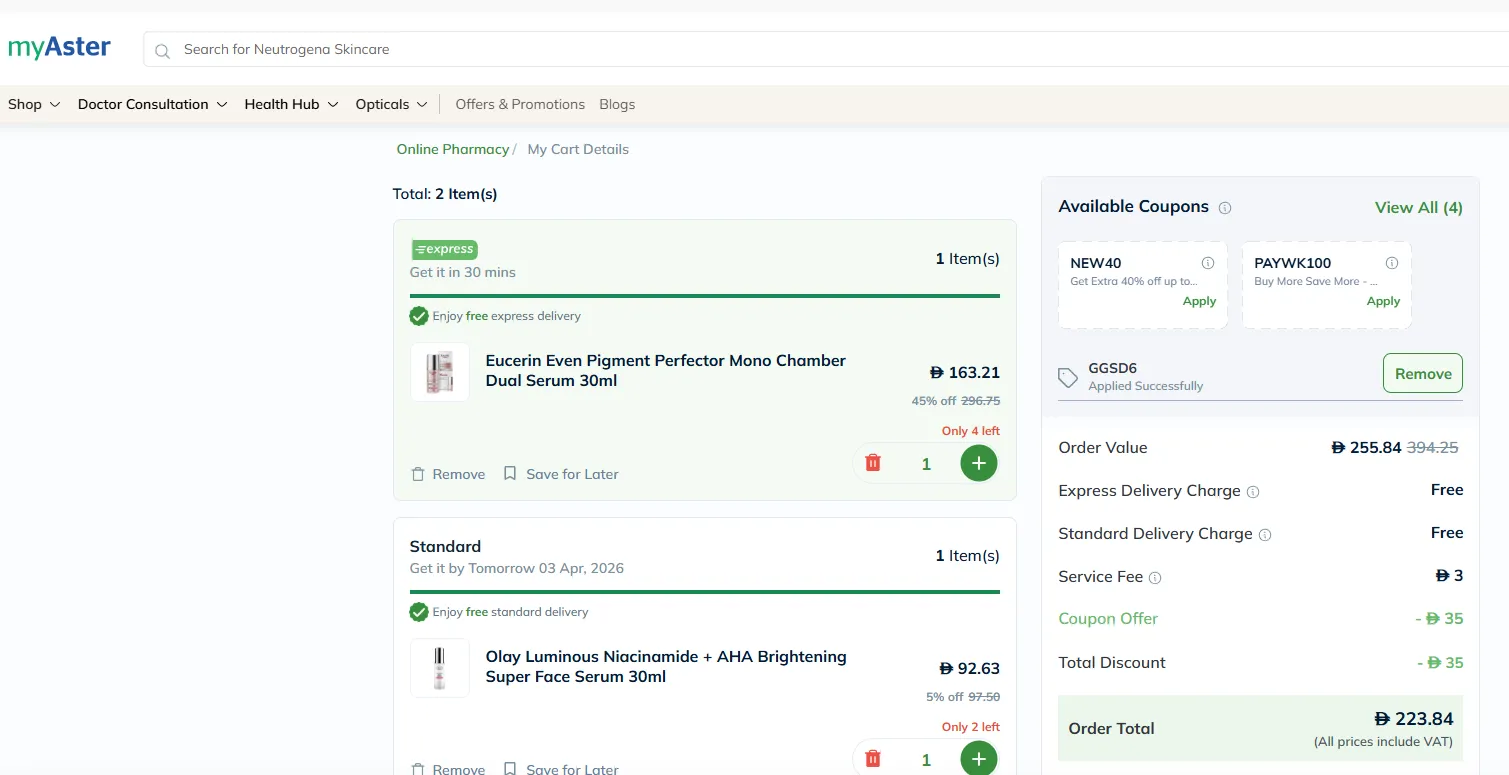Image resolution: width=1509 pixels, height=775 pixels.
Task: Click bookmark icon to save Eucerin serum
Action: tap(510, 473)
